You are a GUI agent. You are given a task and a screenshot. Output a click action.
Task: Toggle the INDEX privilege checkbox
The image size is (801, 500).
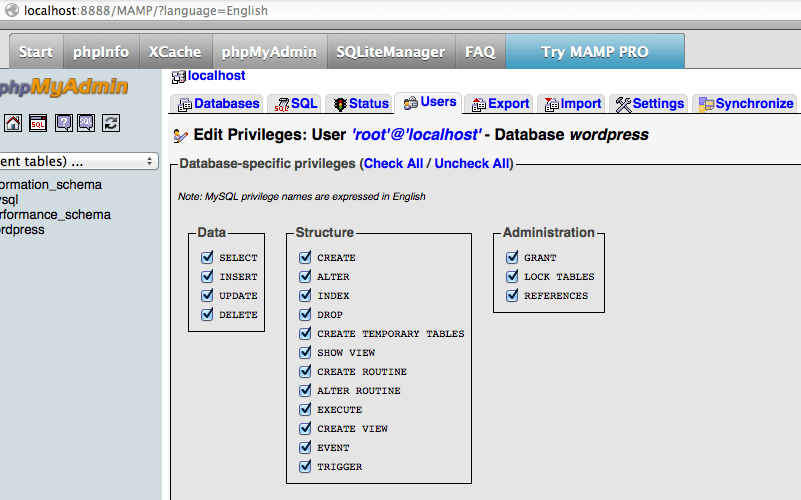tap(305, 295)
